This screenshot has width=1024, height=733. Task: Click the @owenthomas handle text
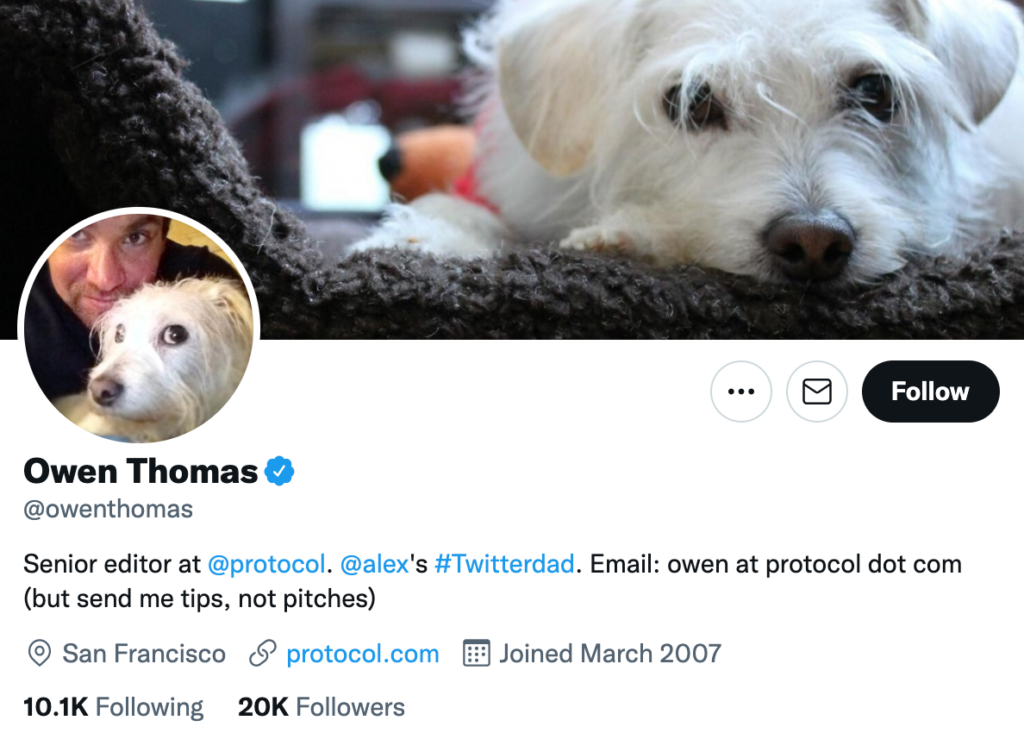coord(108,509)
